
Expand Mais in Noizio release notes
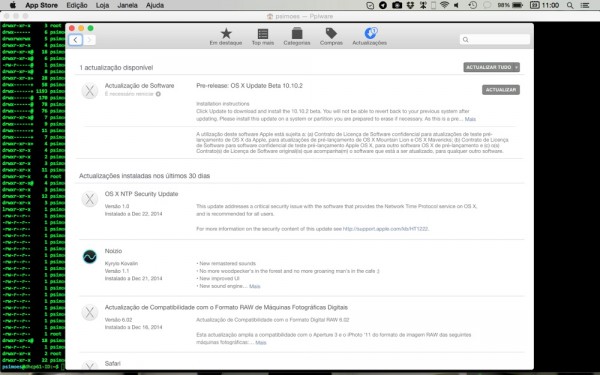(254, 286)
